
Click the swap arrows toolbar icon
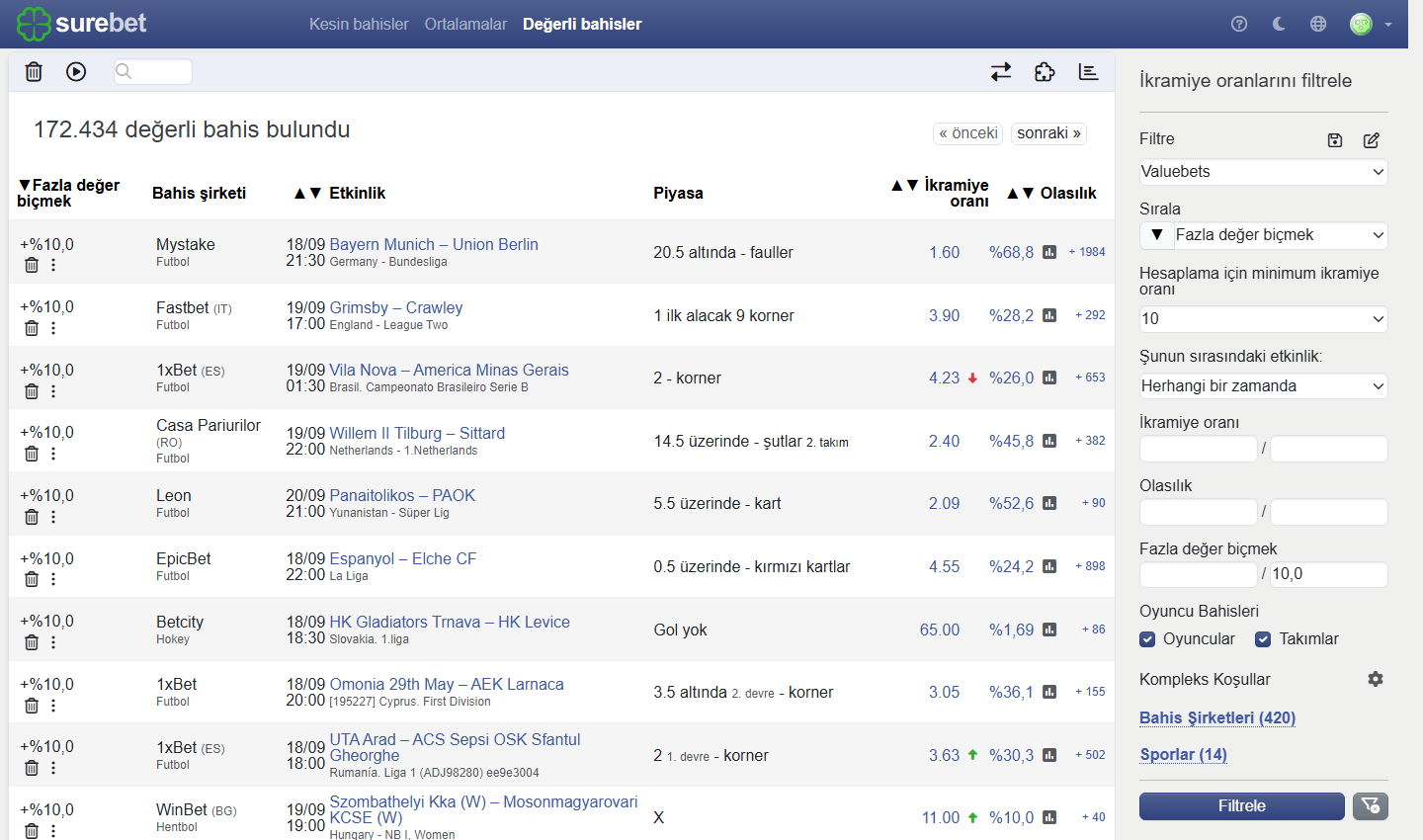coord(1001,72)
